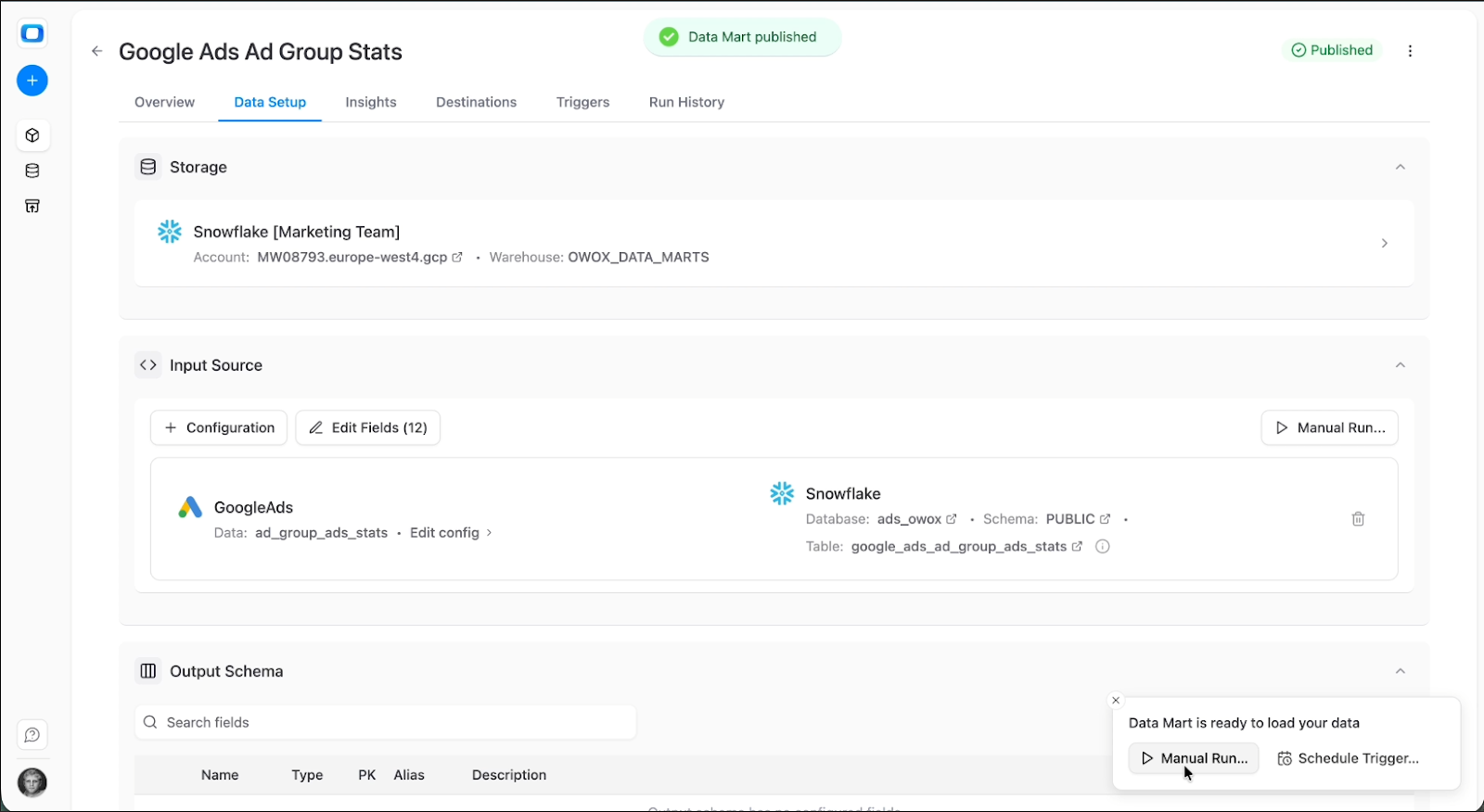Open external link next to PUBLIC schema

[x=1105, y=519]
